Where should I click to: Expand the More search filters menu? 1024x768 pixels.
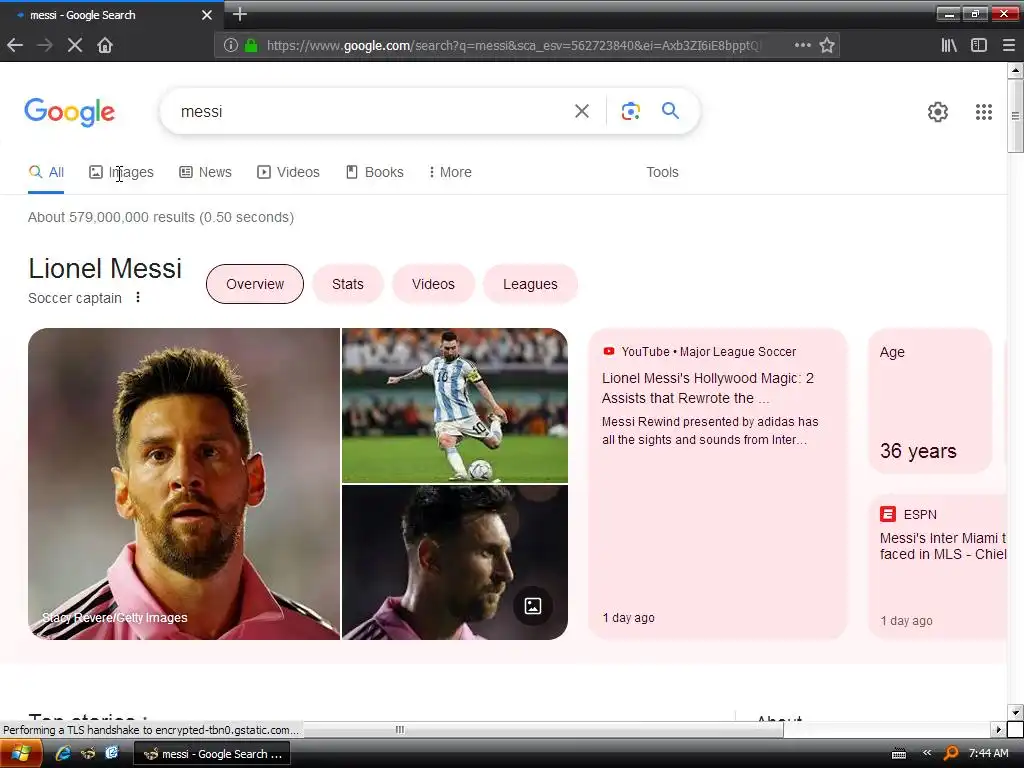click(450, 172)
